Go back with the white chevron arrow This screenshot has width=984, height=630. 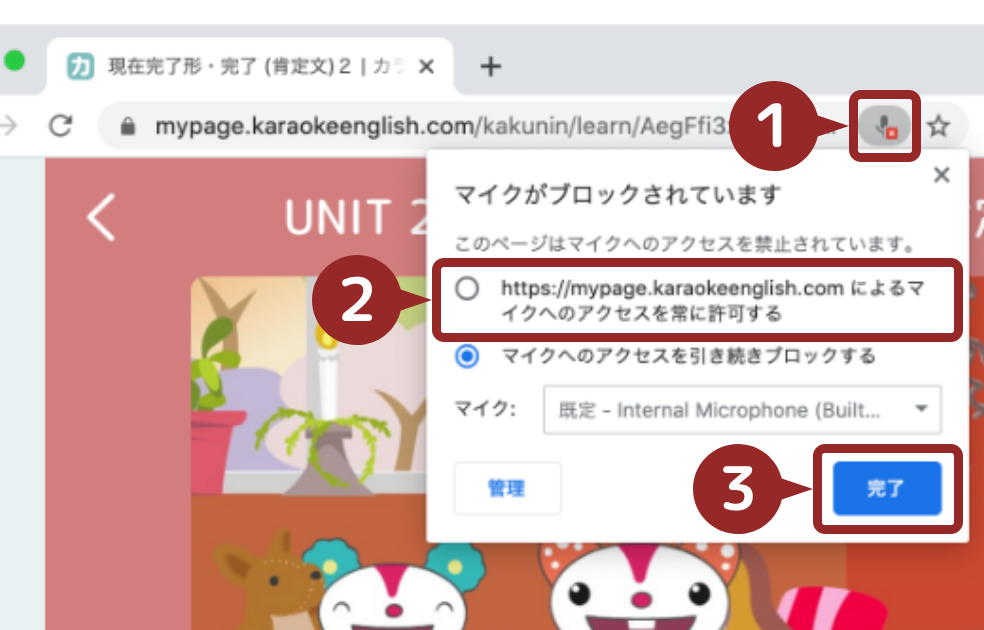101,216
